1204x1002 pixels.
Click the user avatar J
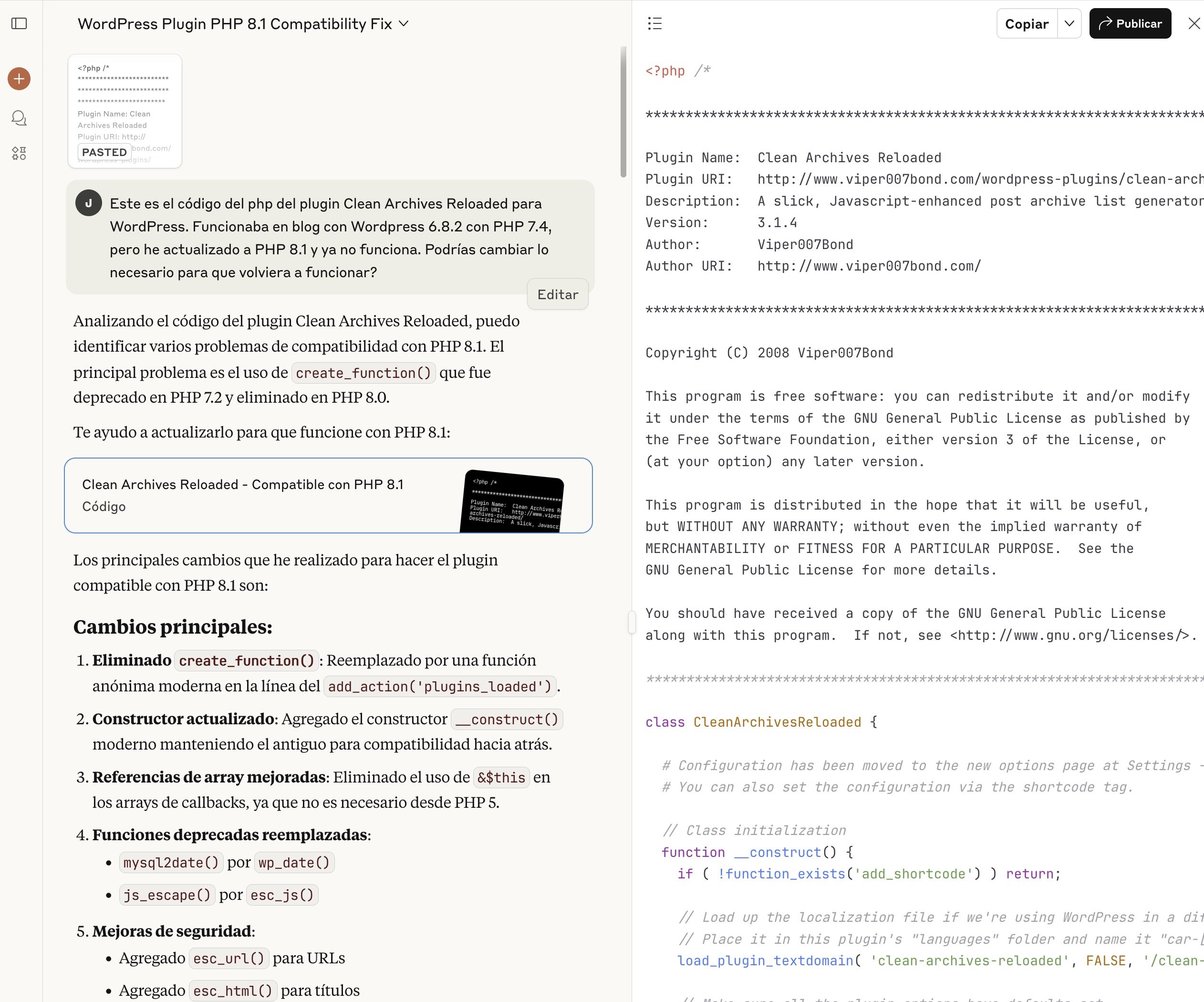88,203
